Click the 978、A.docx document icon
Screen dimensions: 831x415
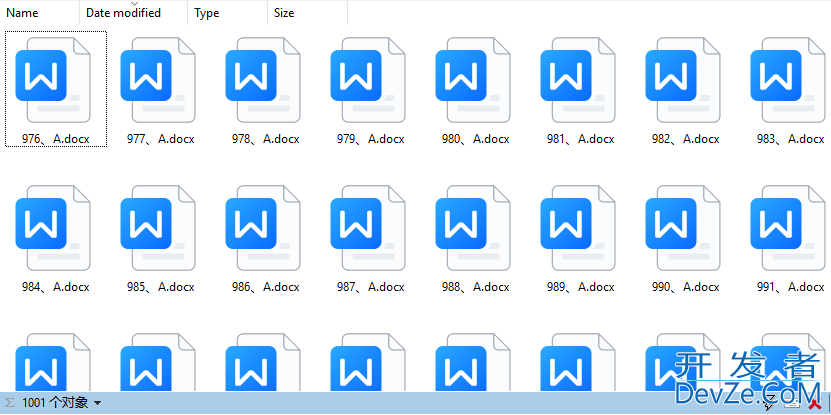click(x=263, y=80)
